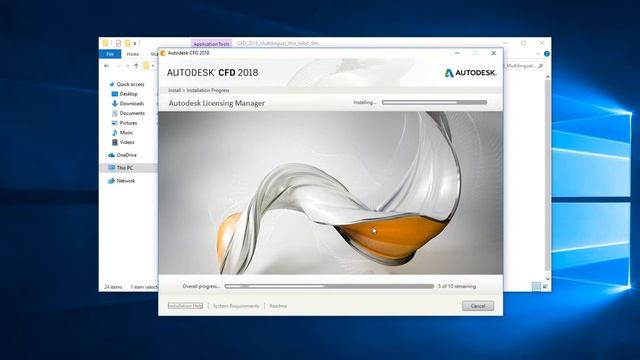Open the Home ribbon tab in File Explorer
The image size is (640, 360).
coord(133,54)
